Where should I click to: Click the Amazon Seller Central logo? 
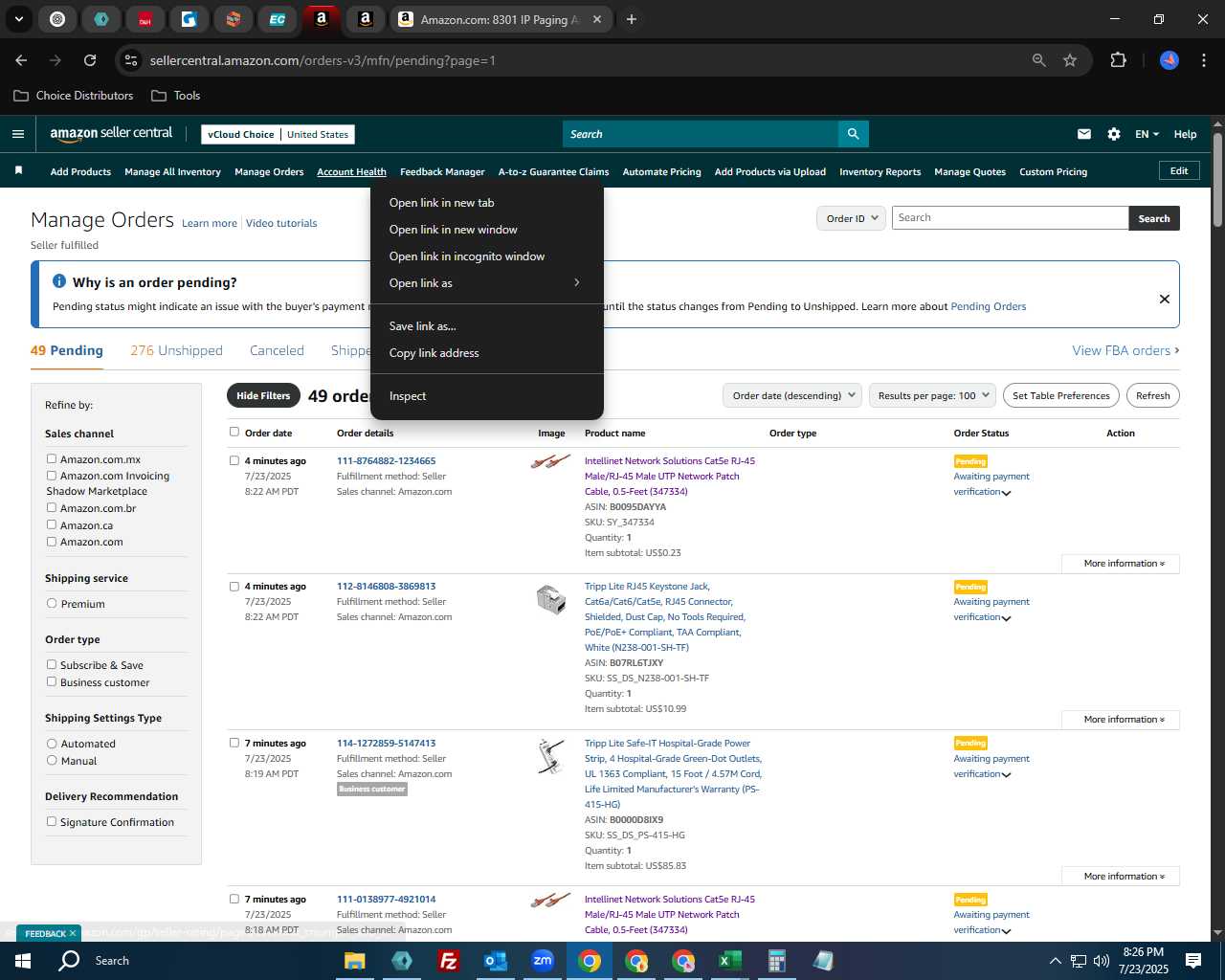(x=111, y=134)
